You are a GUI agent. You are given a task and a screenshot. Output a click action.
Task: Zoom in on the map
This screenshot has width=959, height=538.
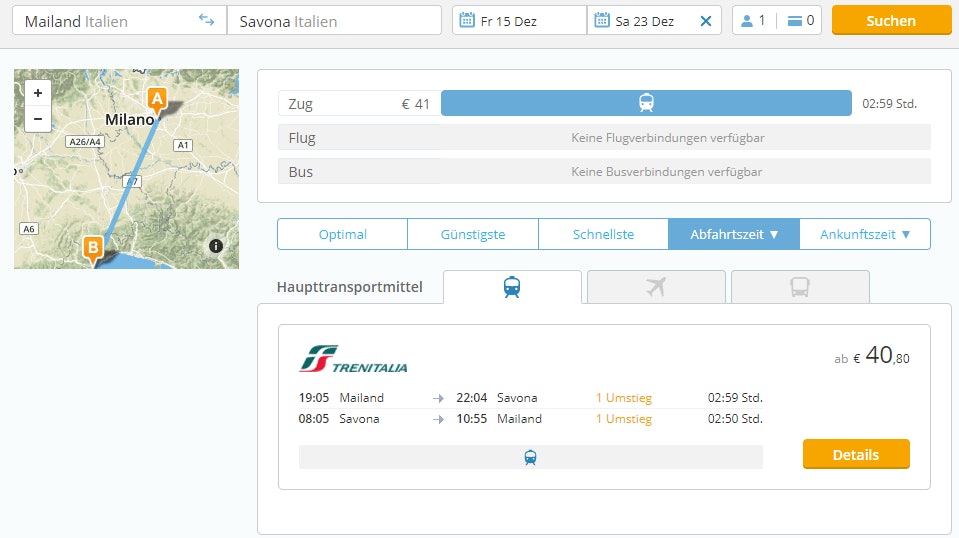[x=37, y=93]
